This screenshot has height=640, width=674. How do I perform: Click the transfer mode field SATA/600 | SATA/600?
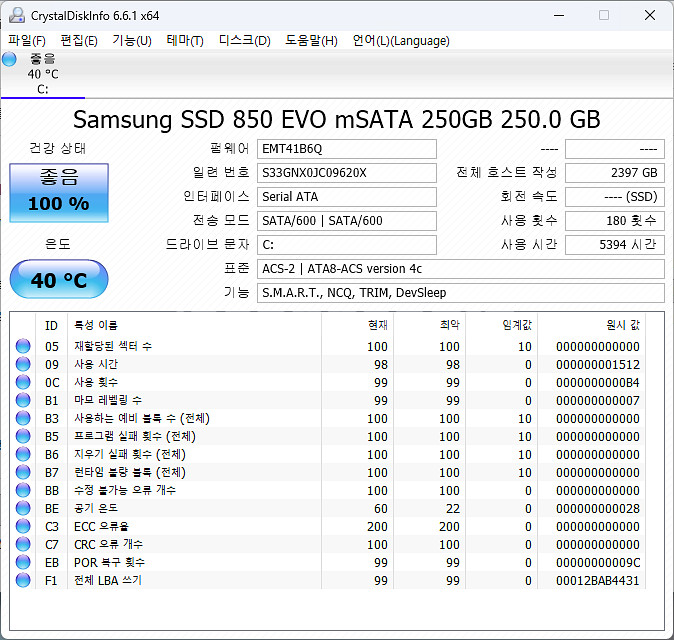[347, 221]
